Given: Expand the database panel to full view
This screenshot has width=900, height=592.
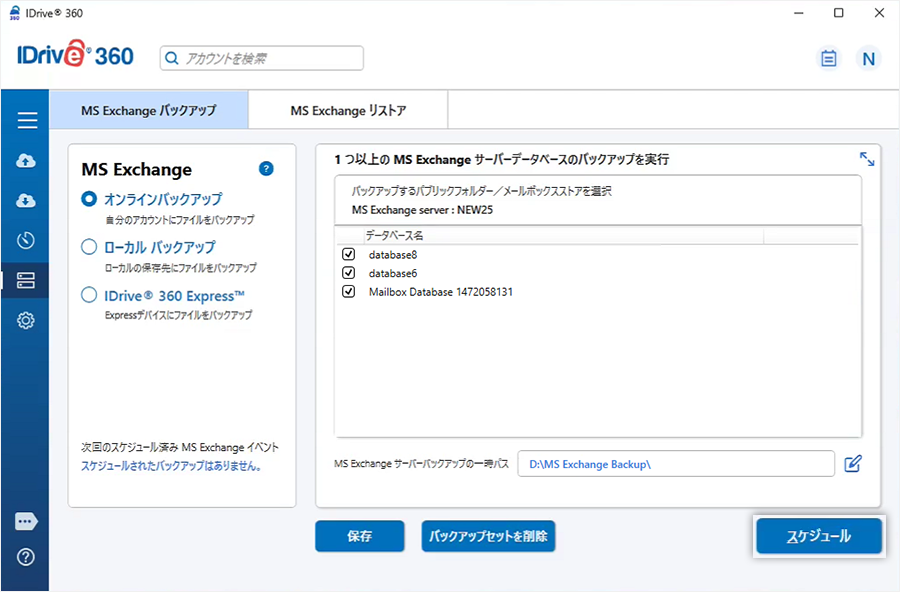Looking at the screenshot, I should (867, 159).
